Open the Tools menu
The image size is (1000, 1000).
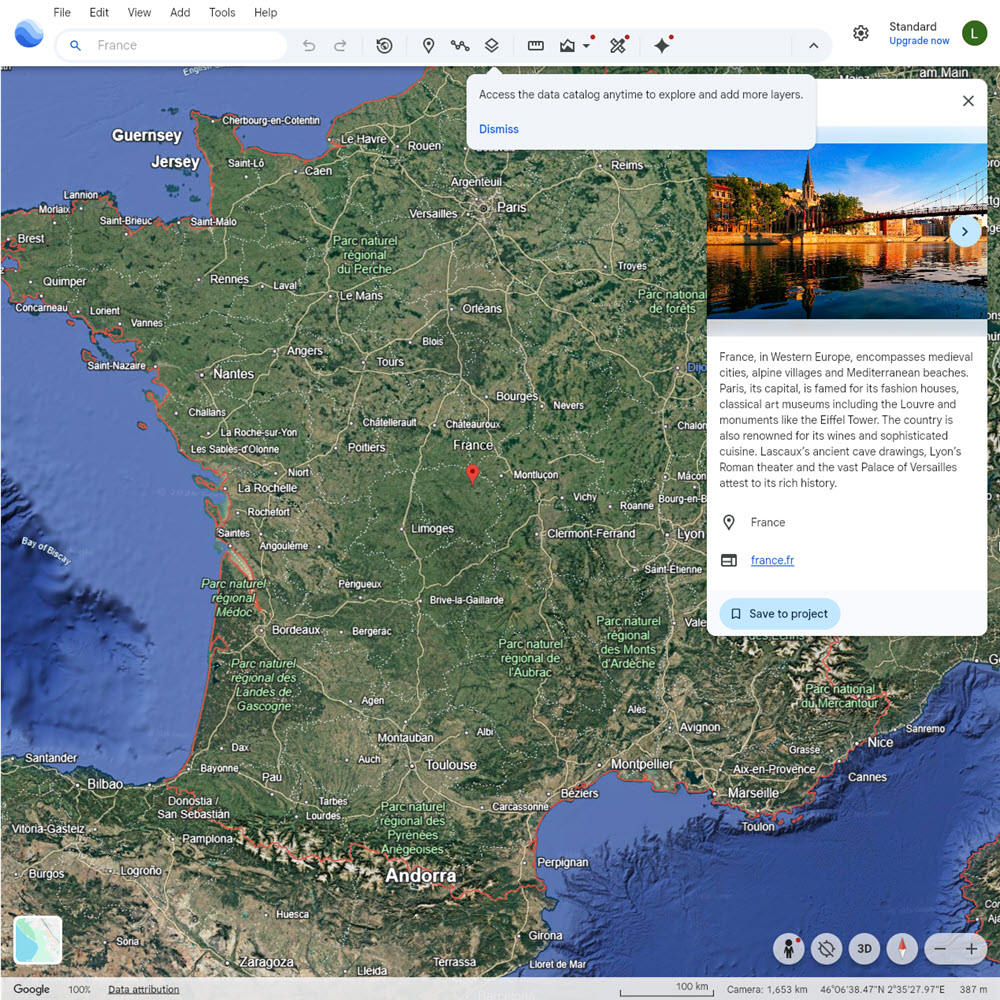[x=222, y=12]
